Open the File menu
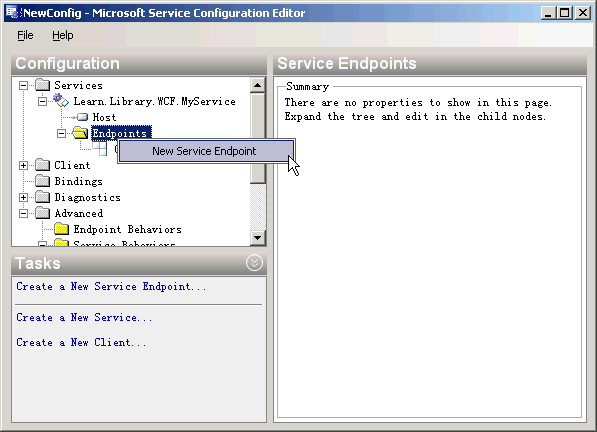 (25, 35)
